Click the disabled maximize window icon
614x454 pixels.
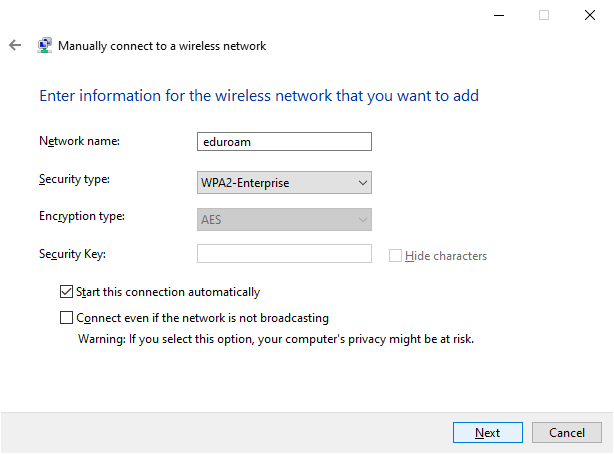(x=544, y=15)
